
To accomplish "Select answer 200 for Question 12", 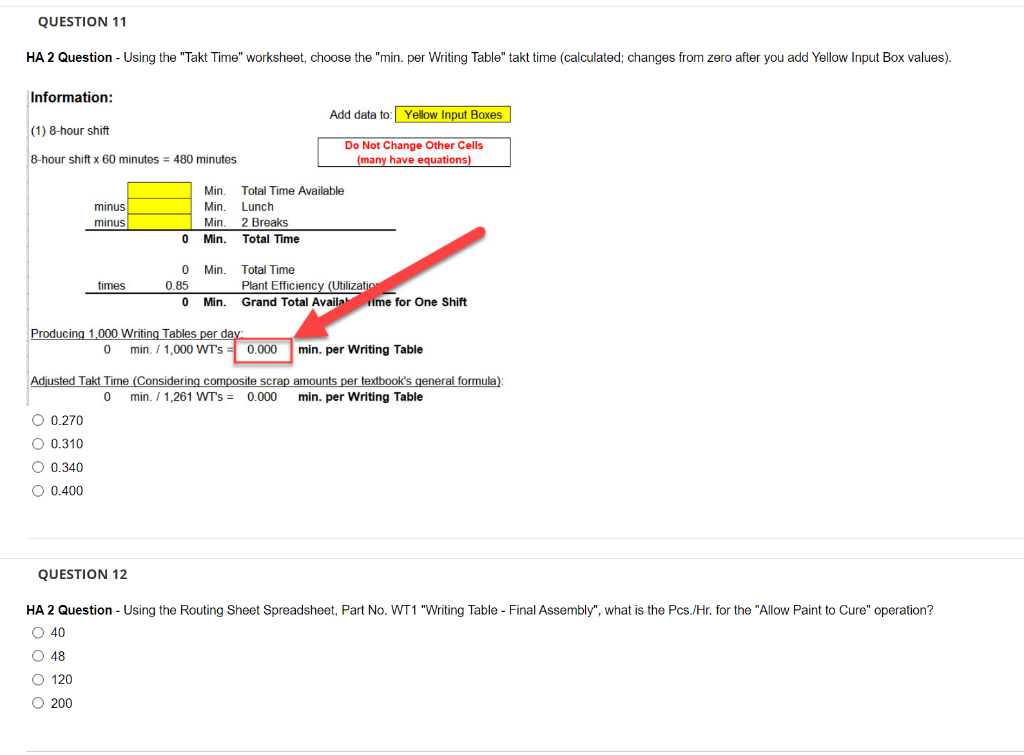I will click(x=37, y=703).
